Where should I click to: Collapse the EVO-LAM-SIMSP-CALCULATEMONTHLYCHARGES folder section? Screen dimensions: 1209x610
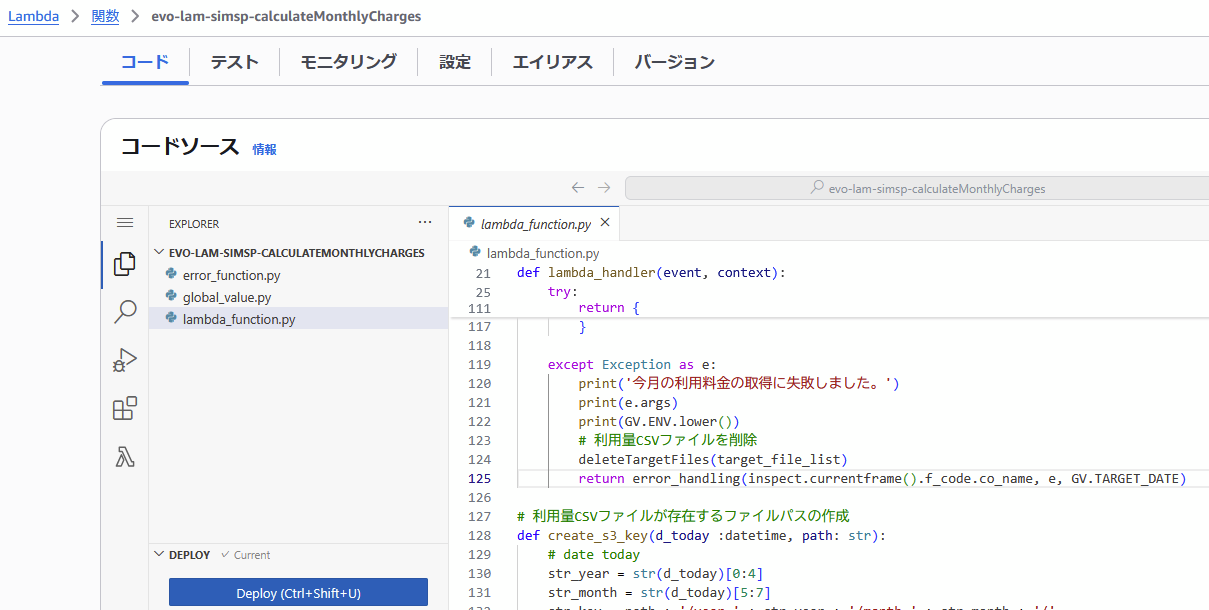pyautogui.click(x=159, y=253)
